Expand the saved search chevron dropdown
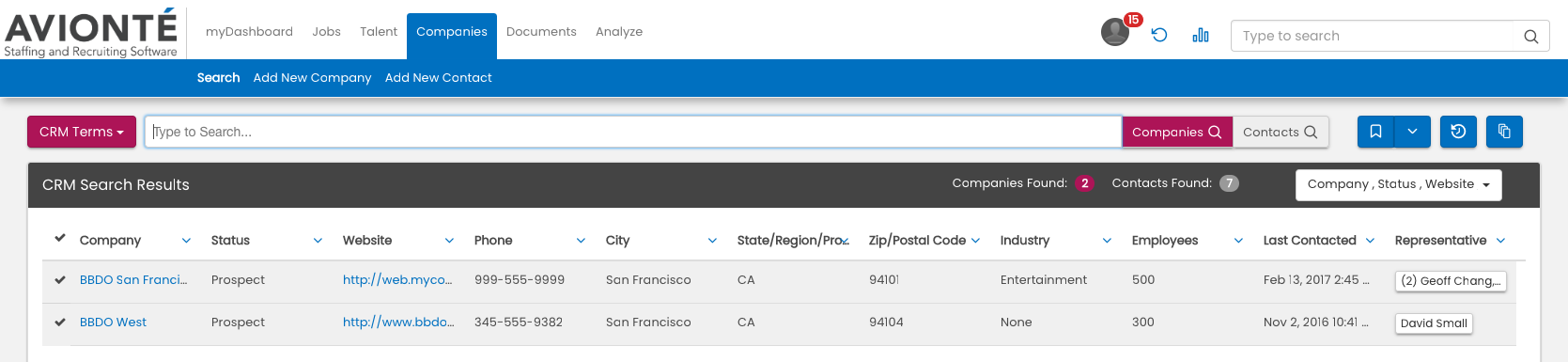This screenshot has height=362, width=1568. [x=1412, y=132]
